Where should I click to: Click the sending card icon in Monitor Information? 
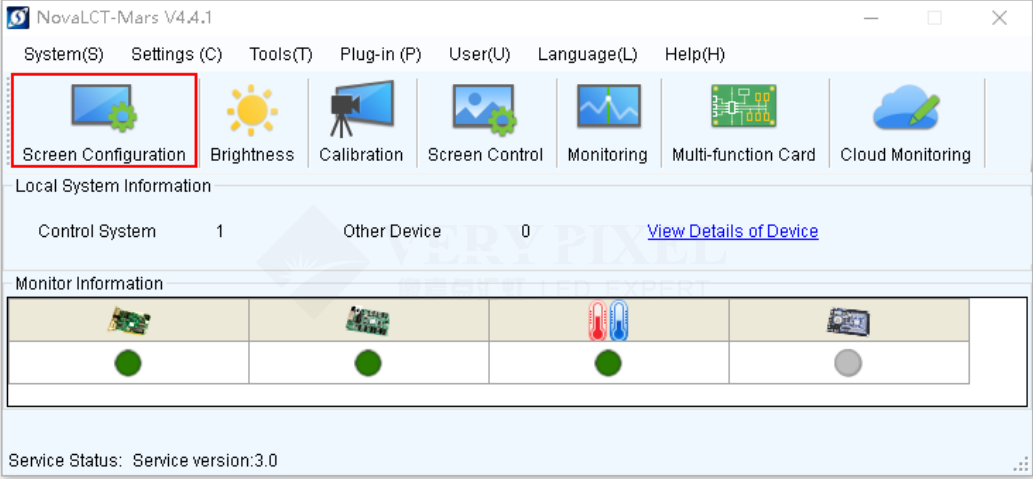pos(128,320)
